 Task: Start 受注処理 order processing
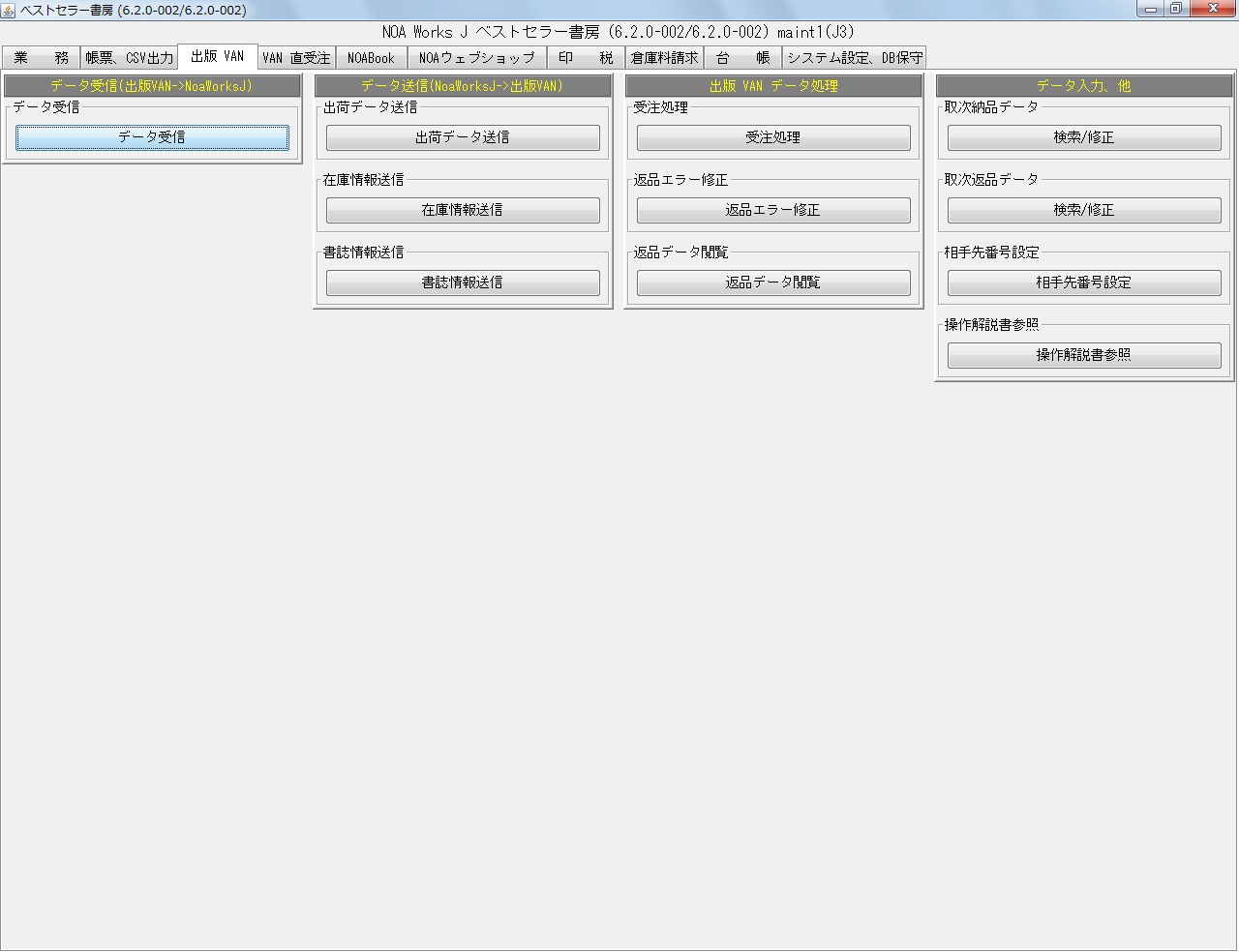coord(772,137)
